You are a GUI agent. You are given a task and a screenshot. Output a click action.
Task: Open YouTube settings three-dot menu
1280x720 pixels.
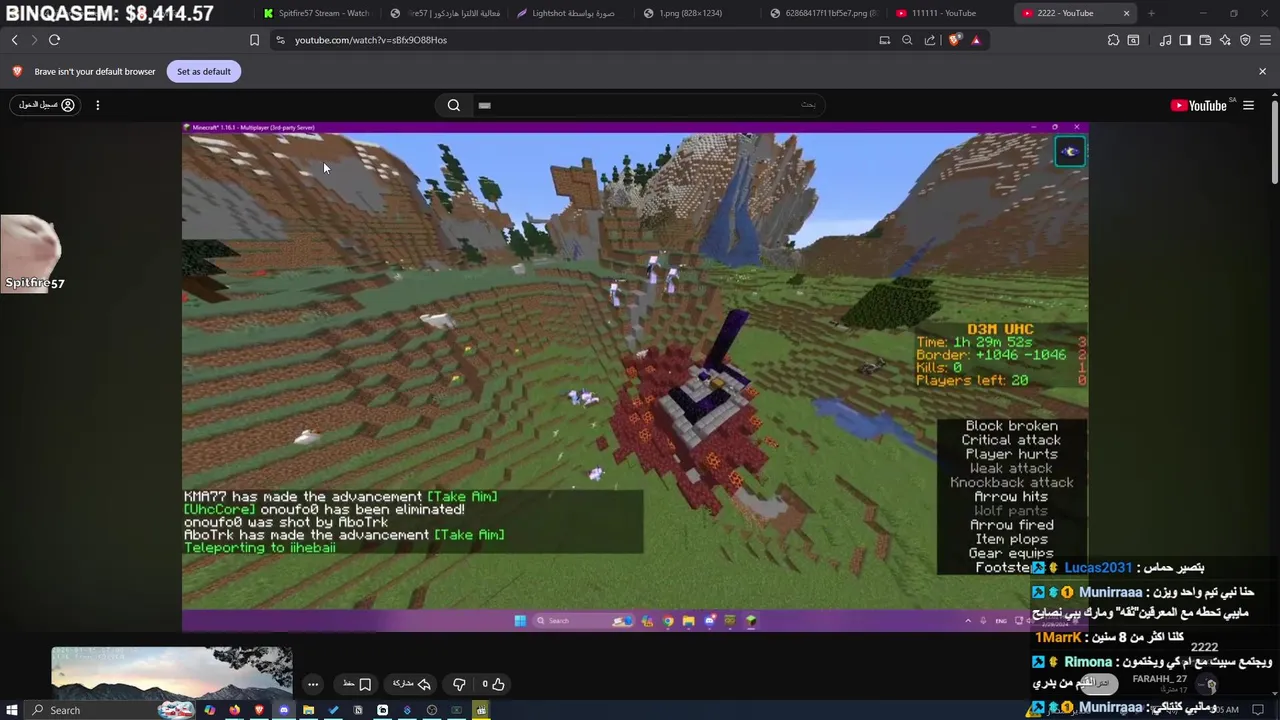point(98,105)
